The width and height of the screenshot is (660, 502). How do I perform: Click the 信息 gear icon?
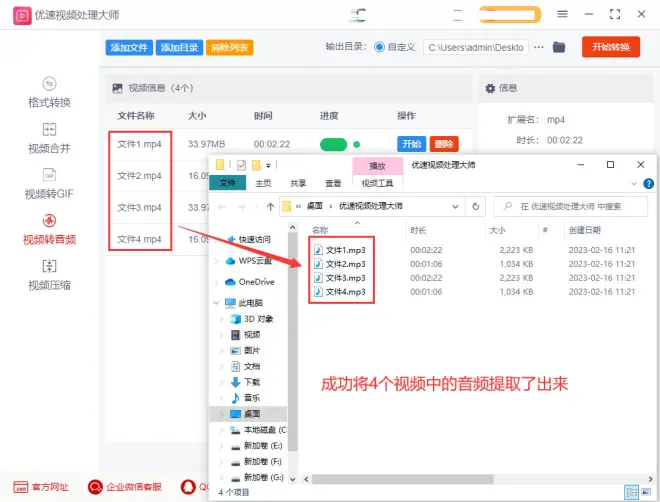coord(490,88)
